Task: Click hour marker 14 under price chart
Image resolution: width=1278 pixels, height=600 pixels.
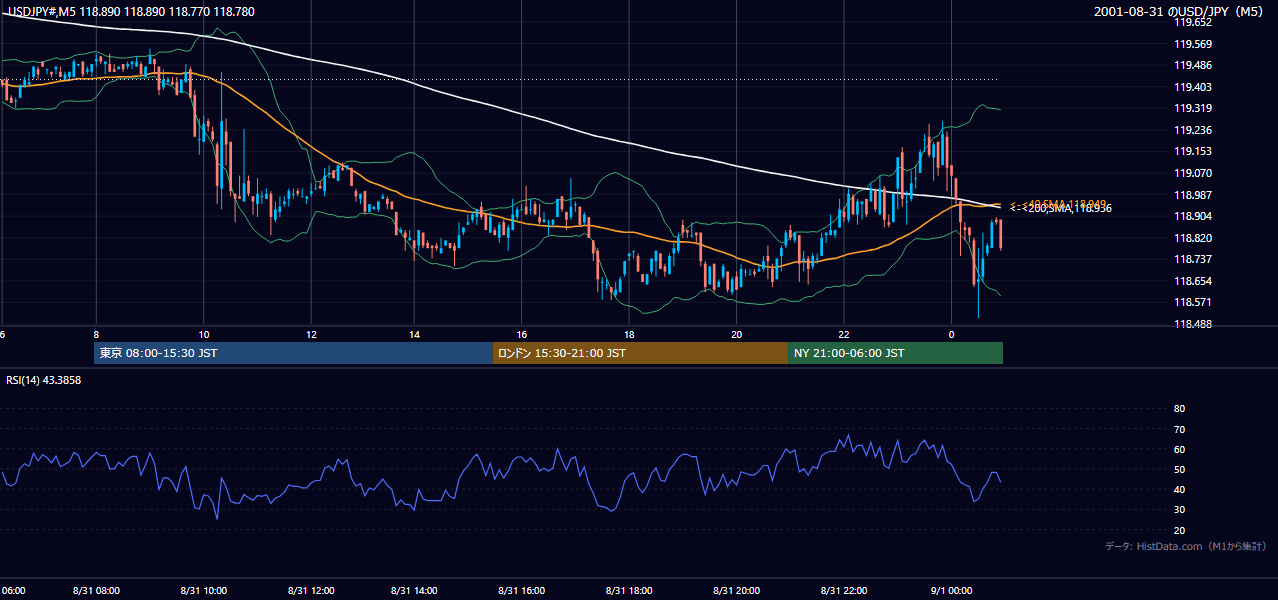Action: (x=415, y=334)
